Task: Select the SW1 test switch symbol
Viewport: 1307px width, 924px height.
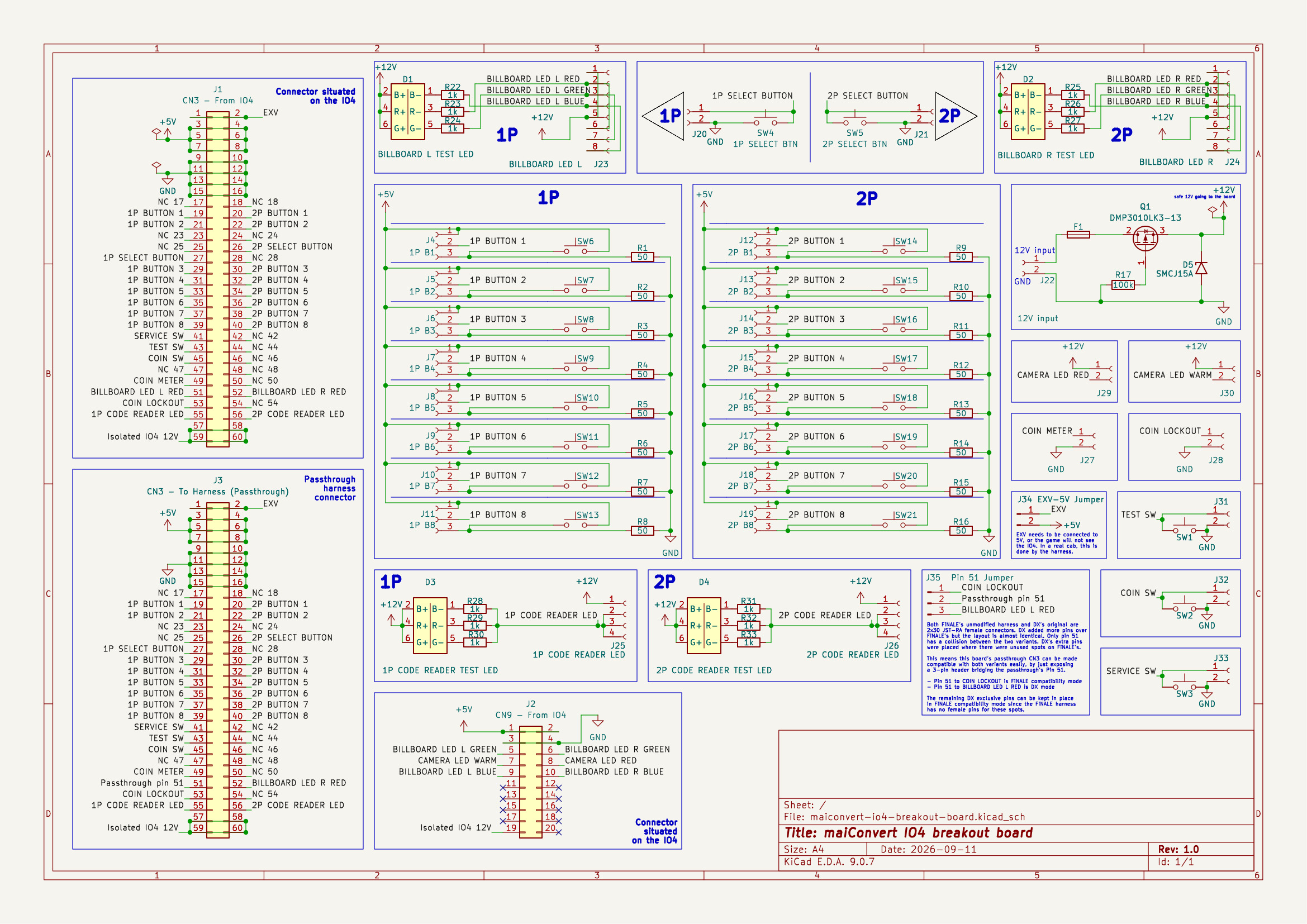Action: tap(1185, 526)
